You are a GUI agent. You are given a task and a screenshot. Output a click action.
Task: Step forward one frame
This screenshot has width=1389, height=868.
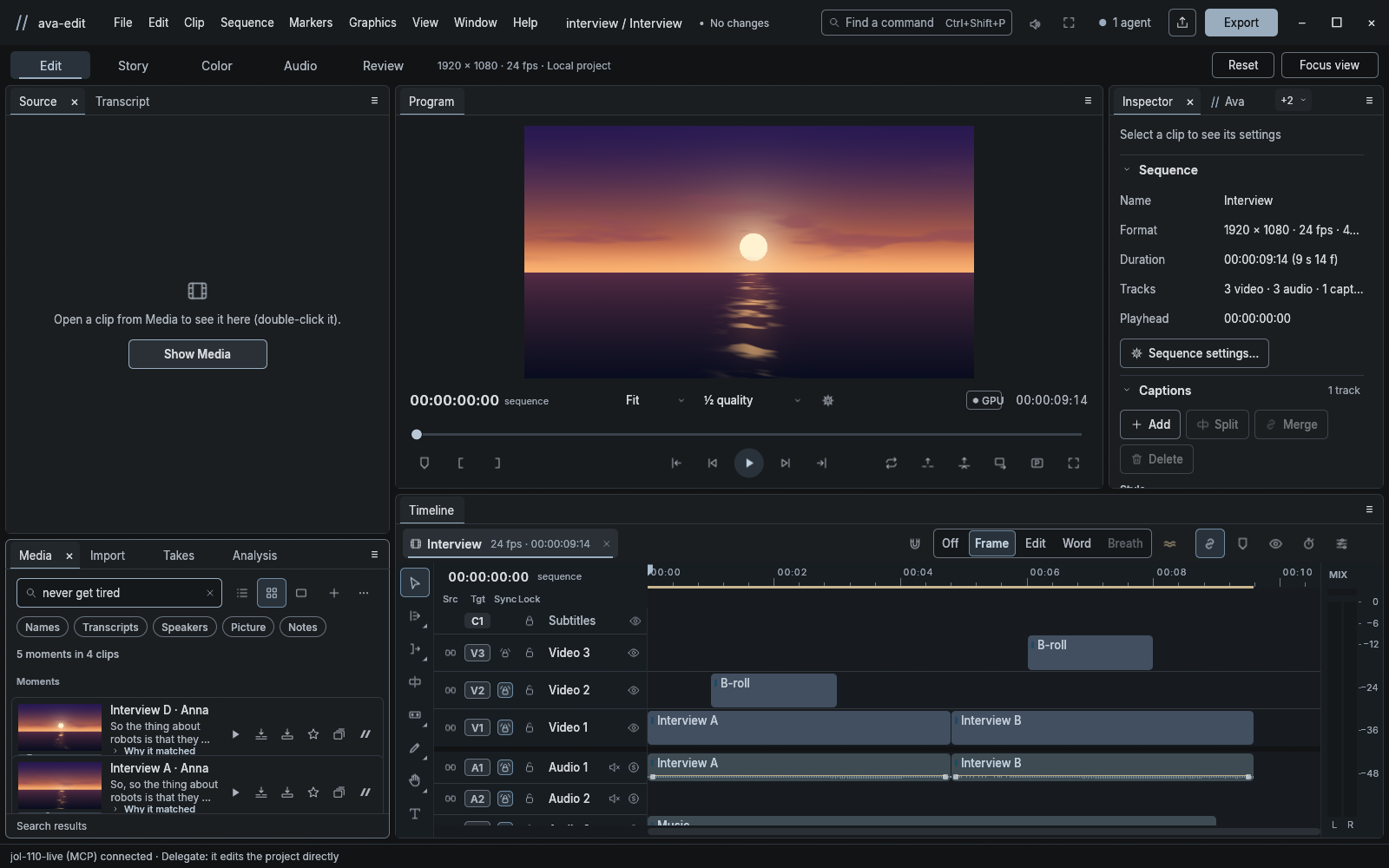[x=786, y=464]
